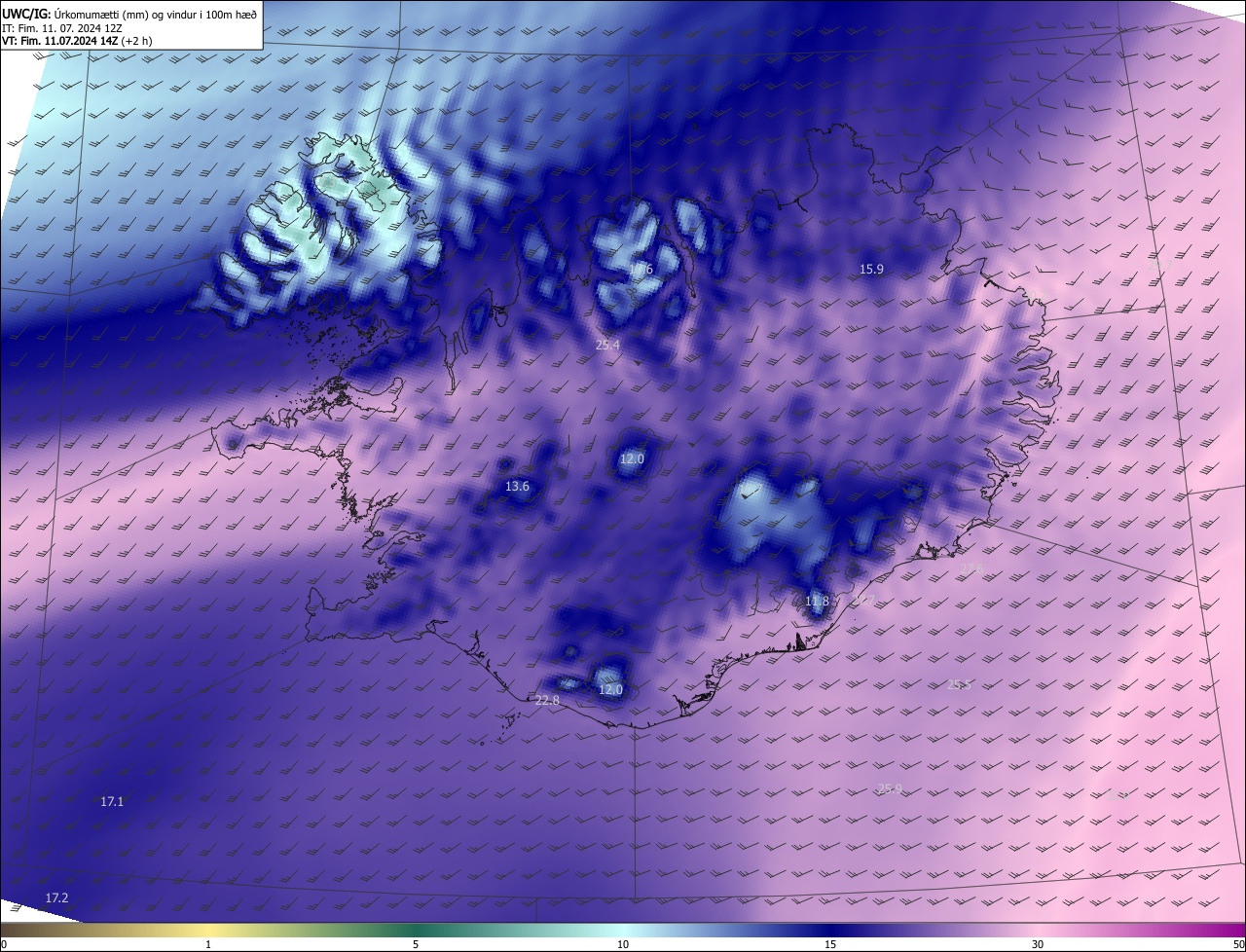The width and height of the screenshot is (1246, 952).
Task: Click the 13.6 value label on the map
Action: pos(517,487)
